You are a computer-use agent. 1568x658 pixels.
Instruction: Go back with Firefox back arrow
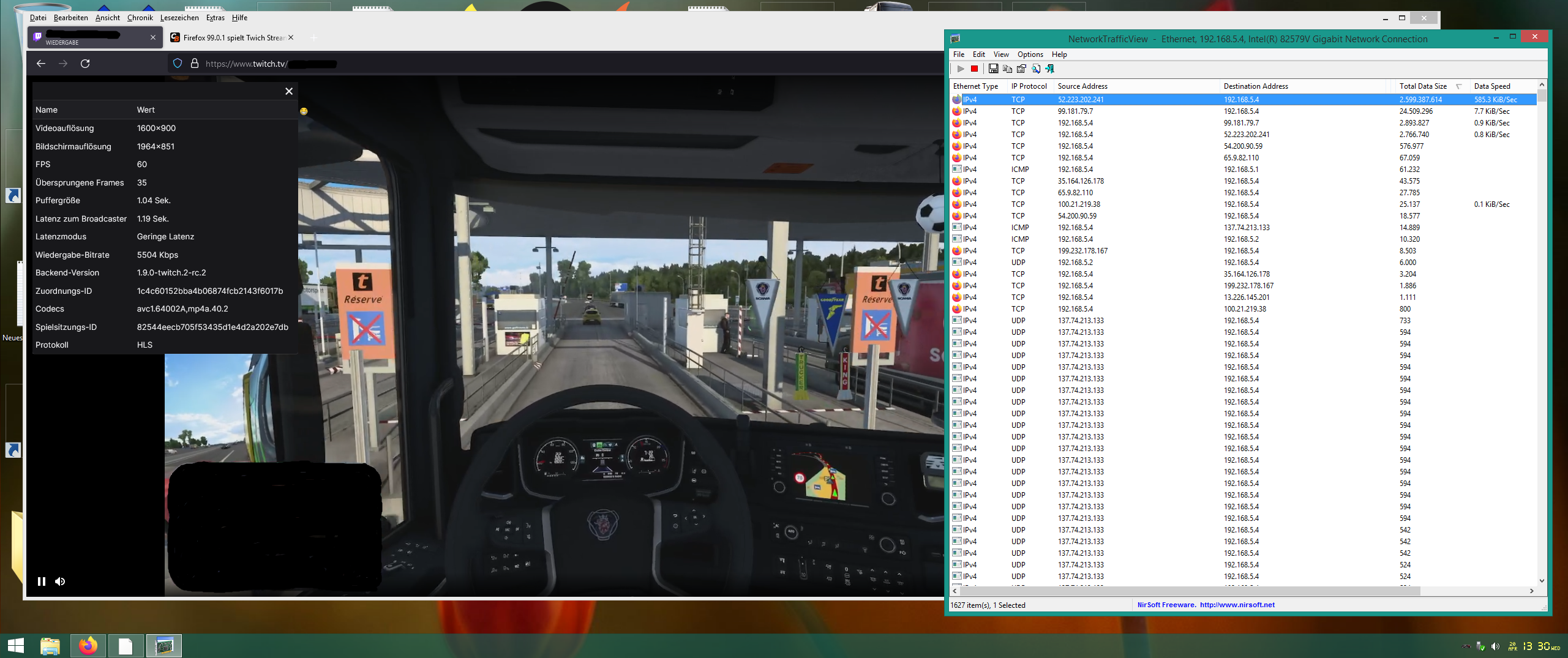pyautogui.click(x=41, y=64)
